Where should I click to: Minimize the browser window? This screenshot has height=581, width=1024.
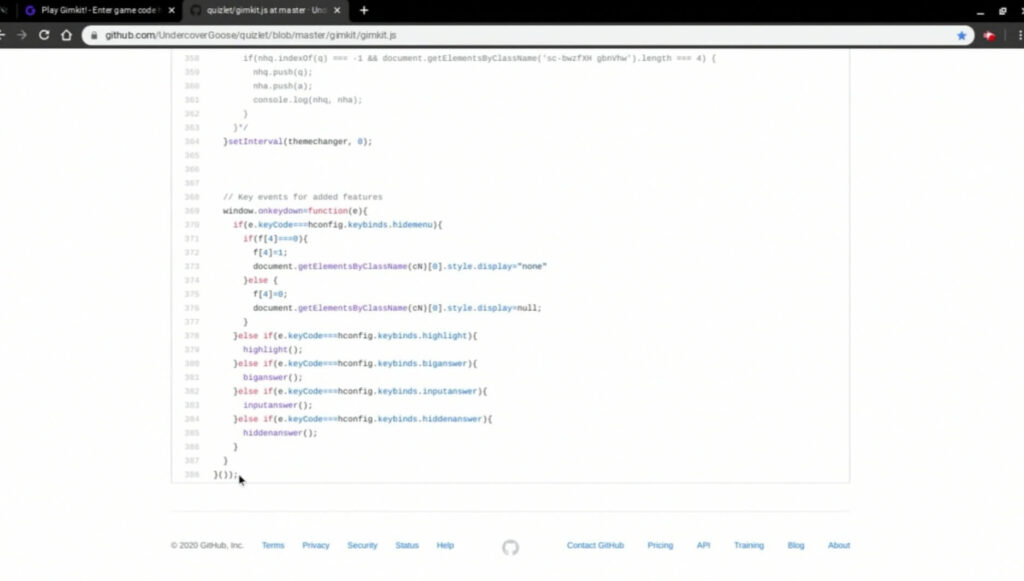[x=980, y=11]
